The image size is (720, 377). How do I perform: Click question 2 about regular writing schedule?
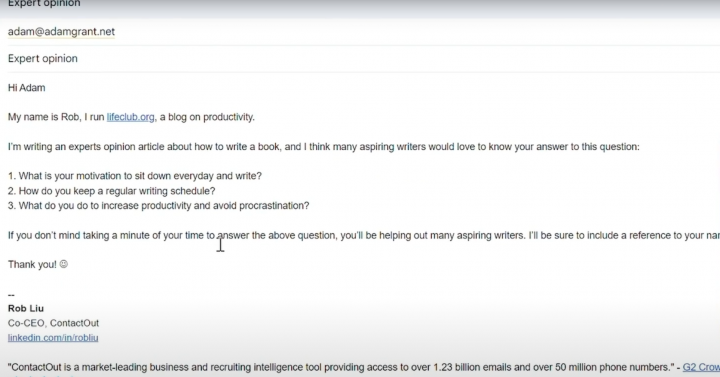[111, 191]
